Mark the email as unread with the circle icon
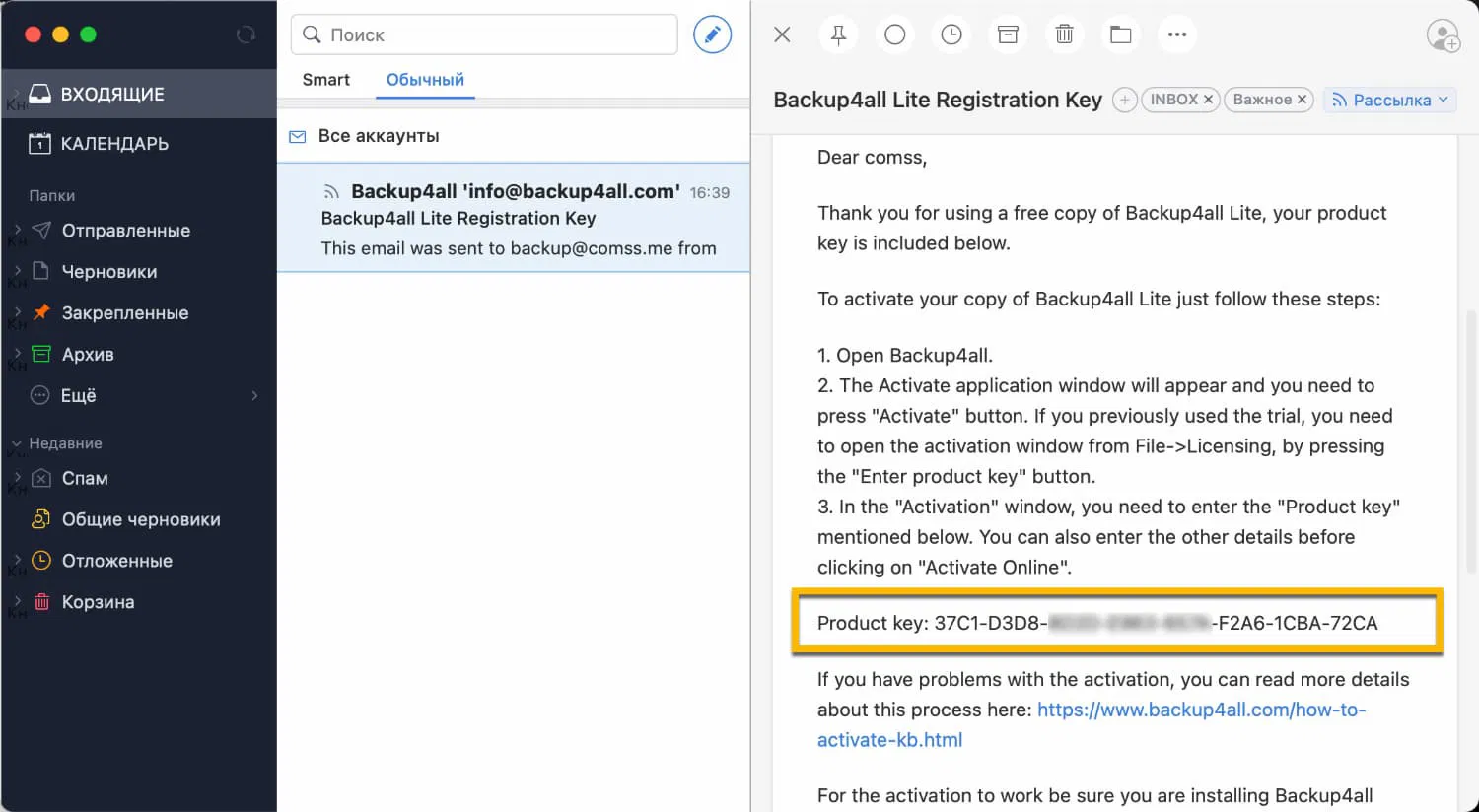The width and height of the screenshot is (1479, 812). click(894, 34)
